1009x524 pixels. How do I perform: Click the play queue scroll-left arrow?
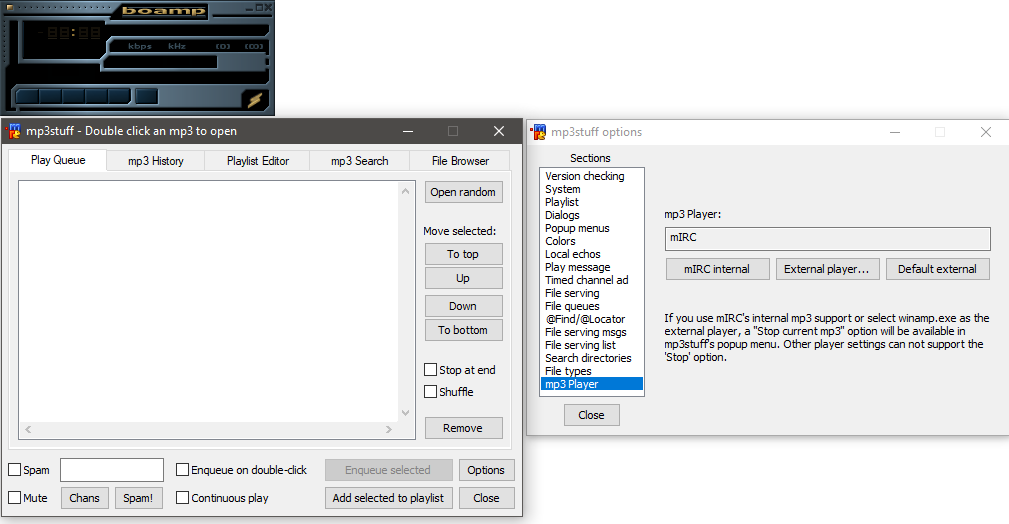tap(28, 429)
